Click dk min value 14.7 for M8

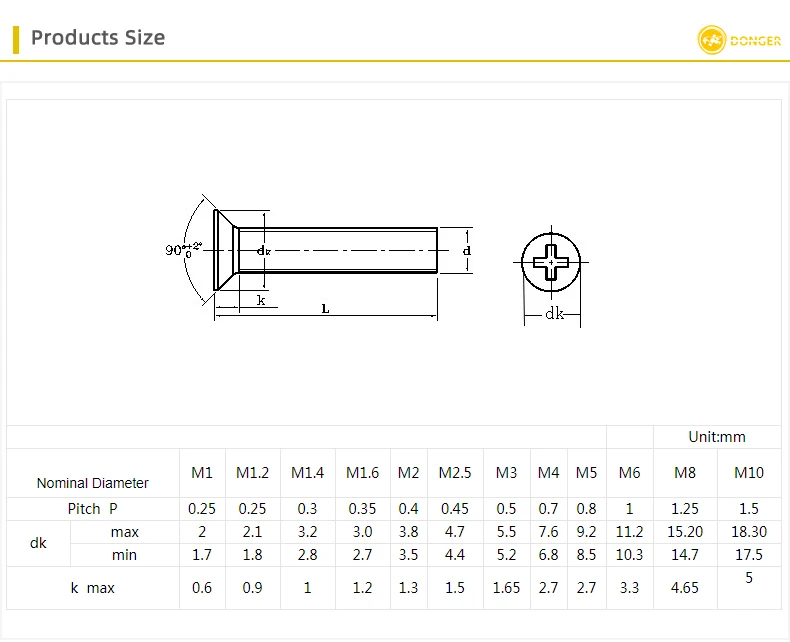pos(685,555)
